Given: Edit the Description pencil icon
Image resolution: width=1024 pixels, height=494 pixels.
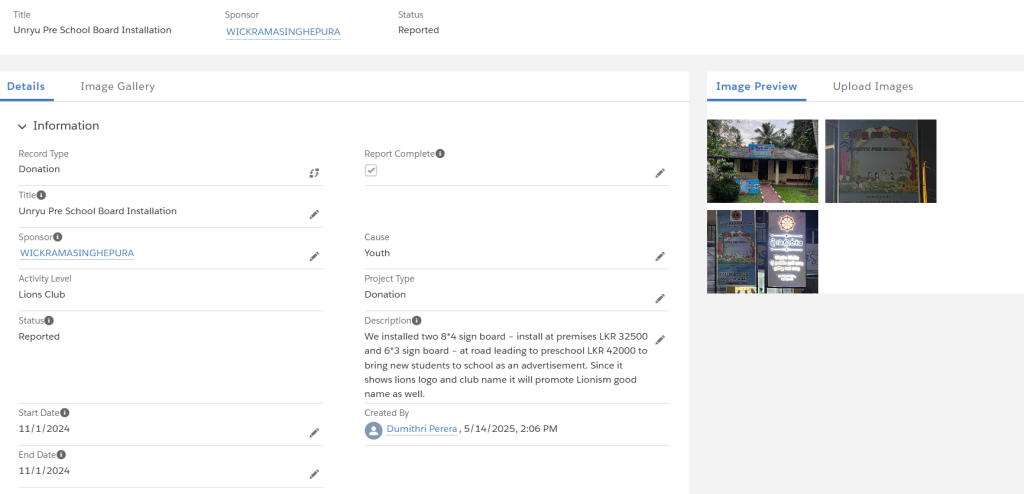Looking at the screenshot, I should [x=660, y=340].
